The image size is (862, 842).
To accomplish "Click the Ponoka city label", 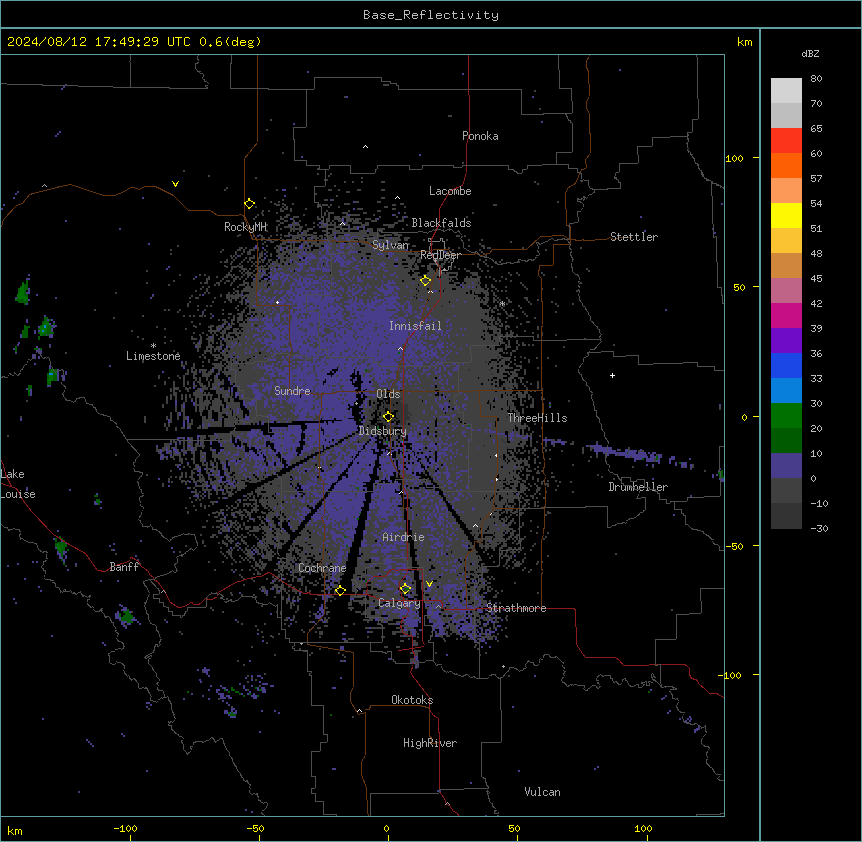I will (x=480, y=136).
